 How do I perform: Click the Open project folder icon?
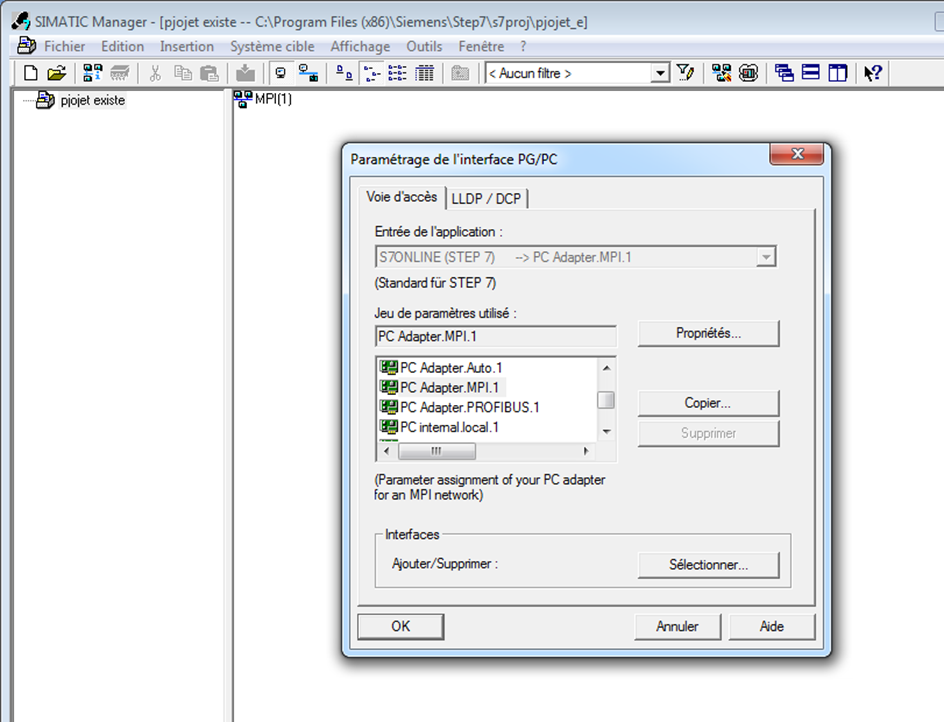[x=57, y=73]
